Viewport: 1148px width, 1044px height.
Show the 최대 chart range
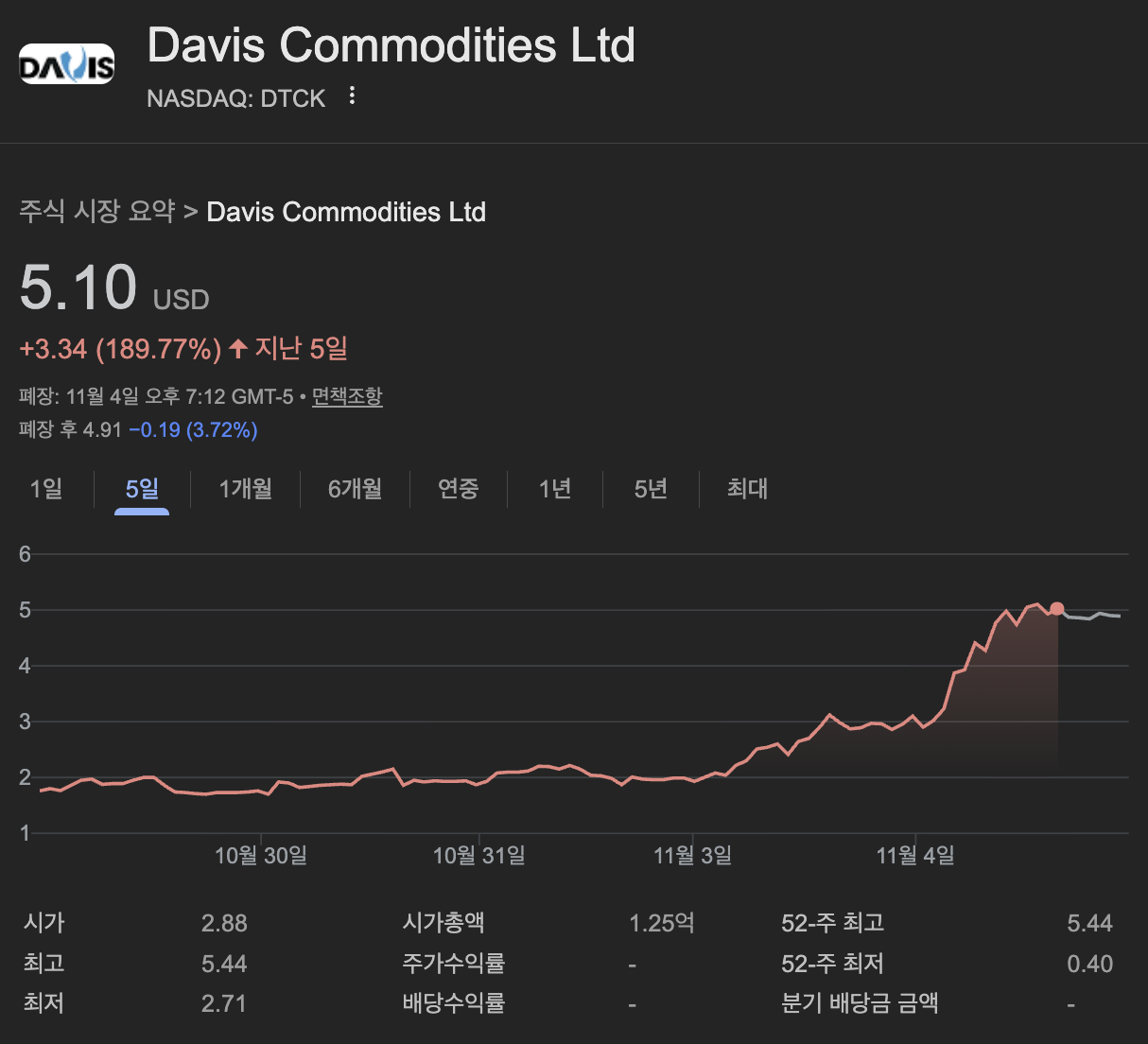tap(747, 489)
